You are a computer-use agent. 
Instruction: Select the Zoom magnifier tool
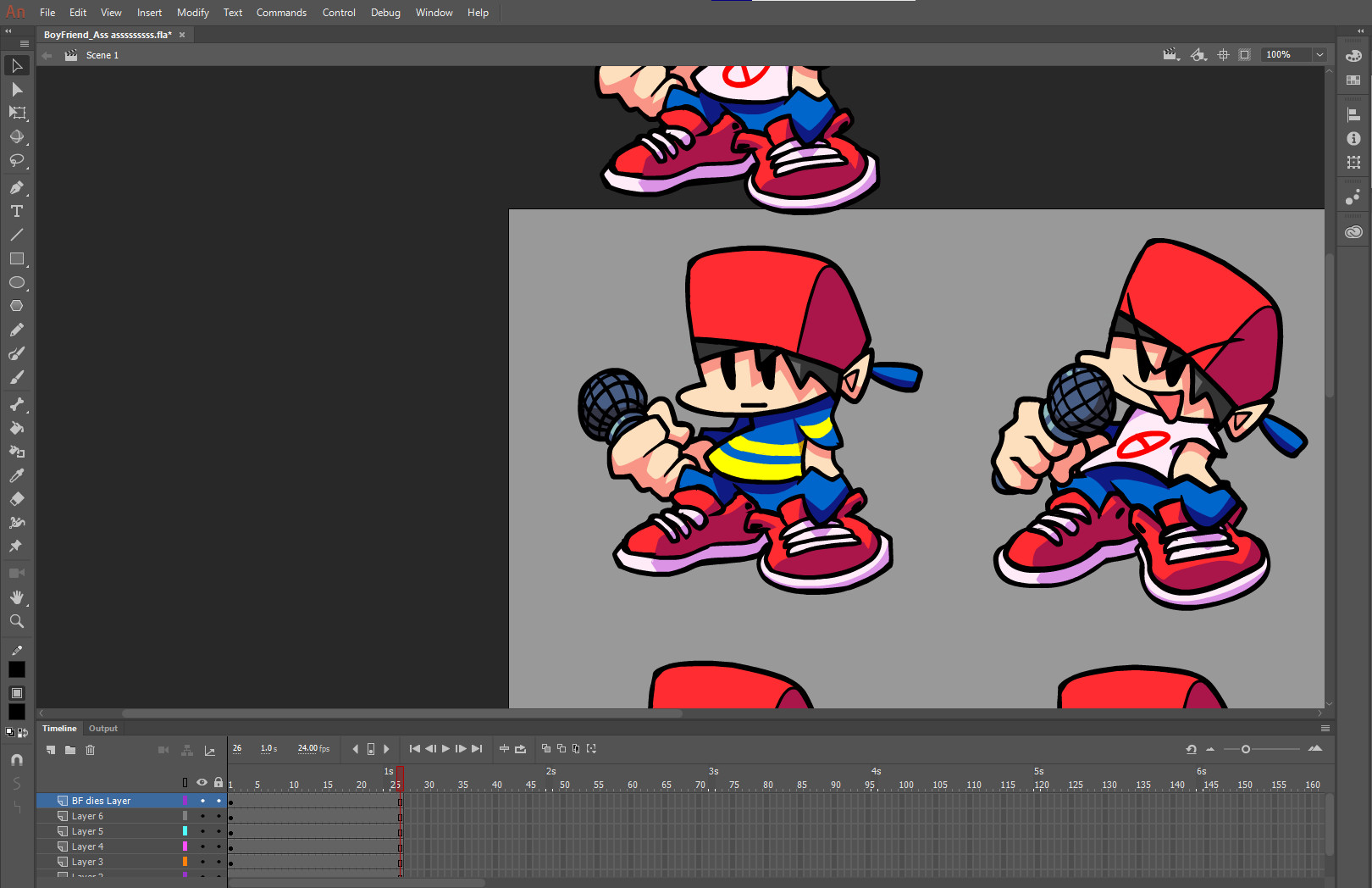[17, 621]
